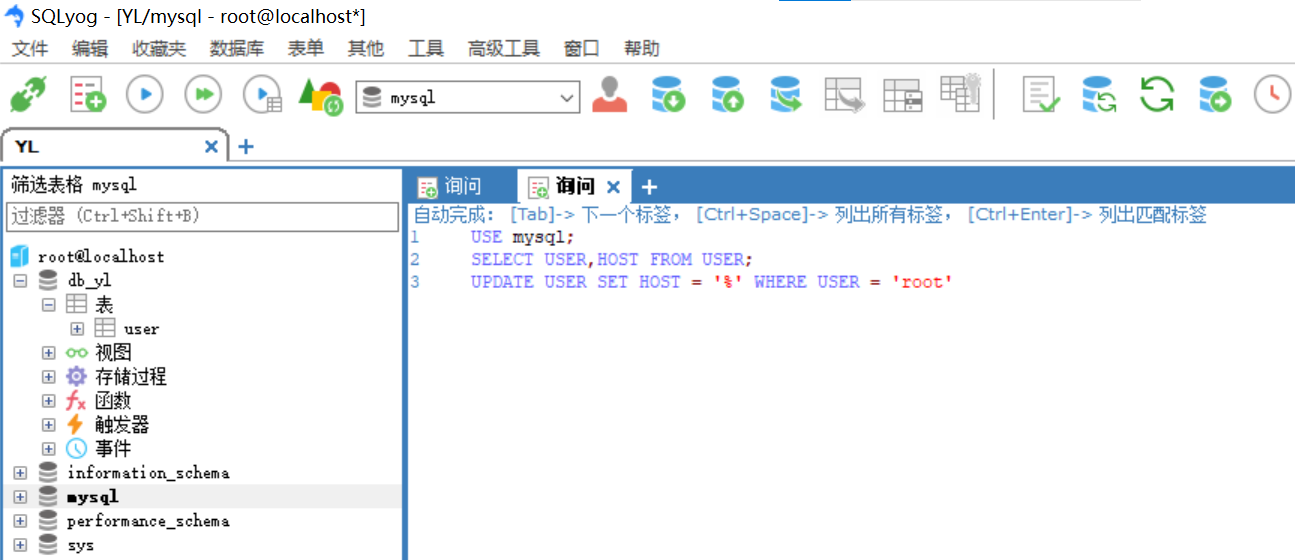Add a new query tab with plus
Viewport: 1295px width, 560px height.
649,186
